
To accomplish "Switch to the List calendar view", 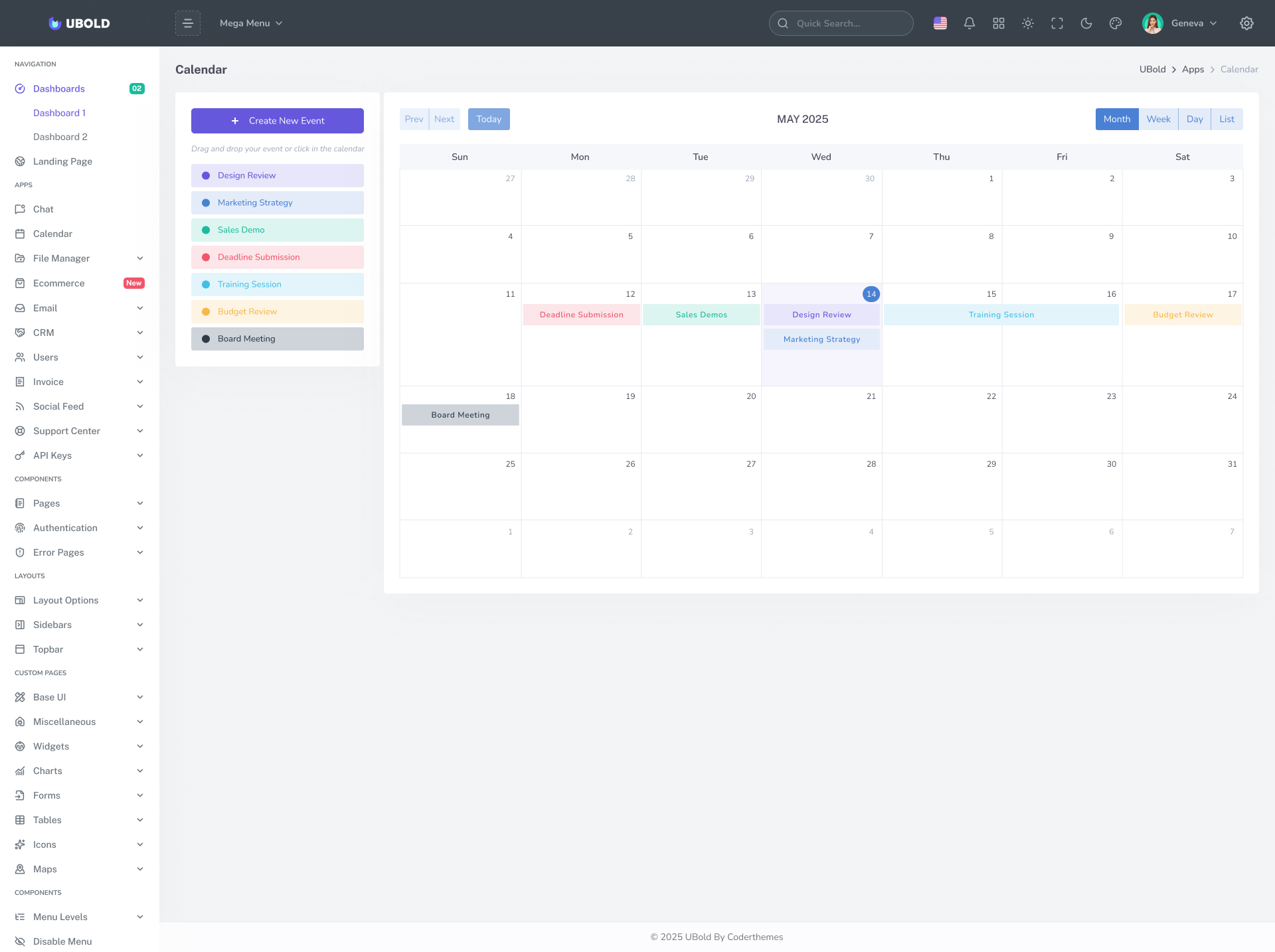I will click(x=1227, y=119).
